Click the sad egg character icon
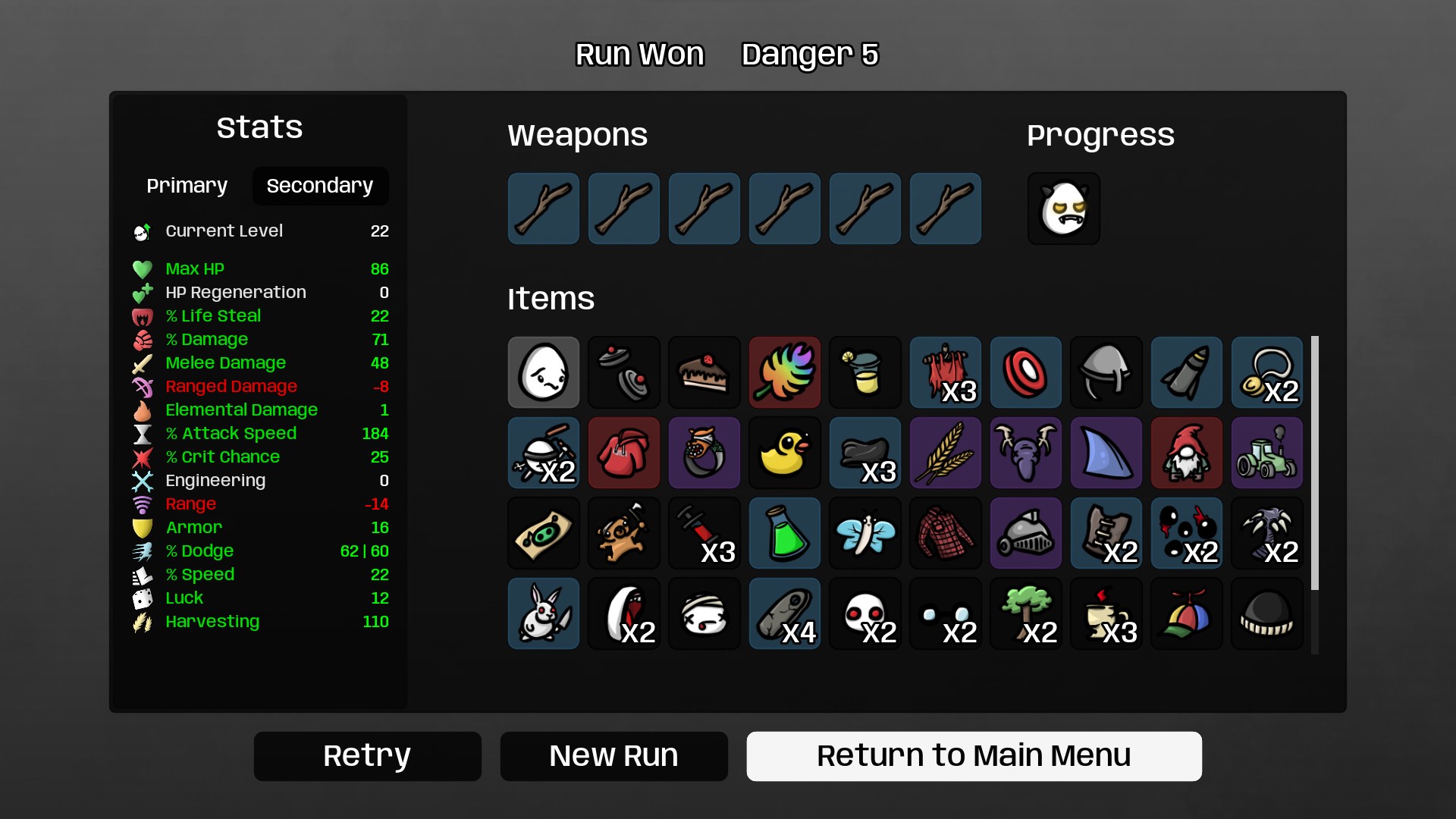 [543, 372]
